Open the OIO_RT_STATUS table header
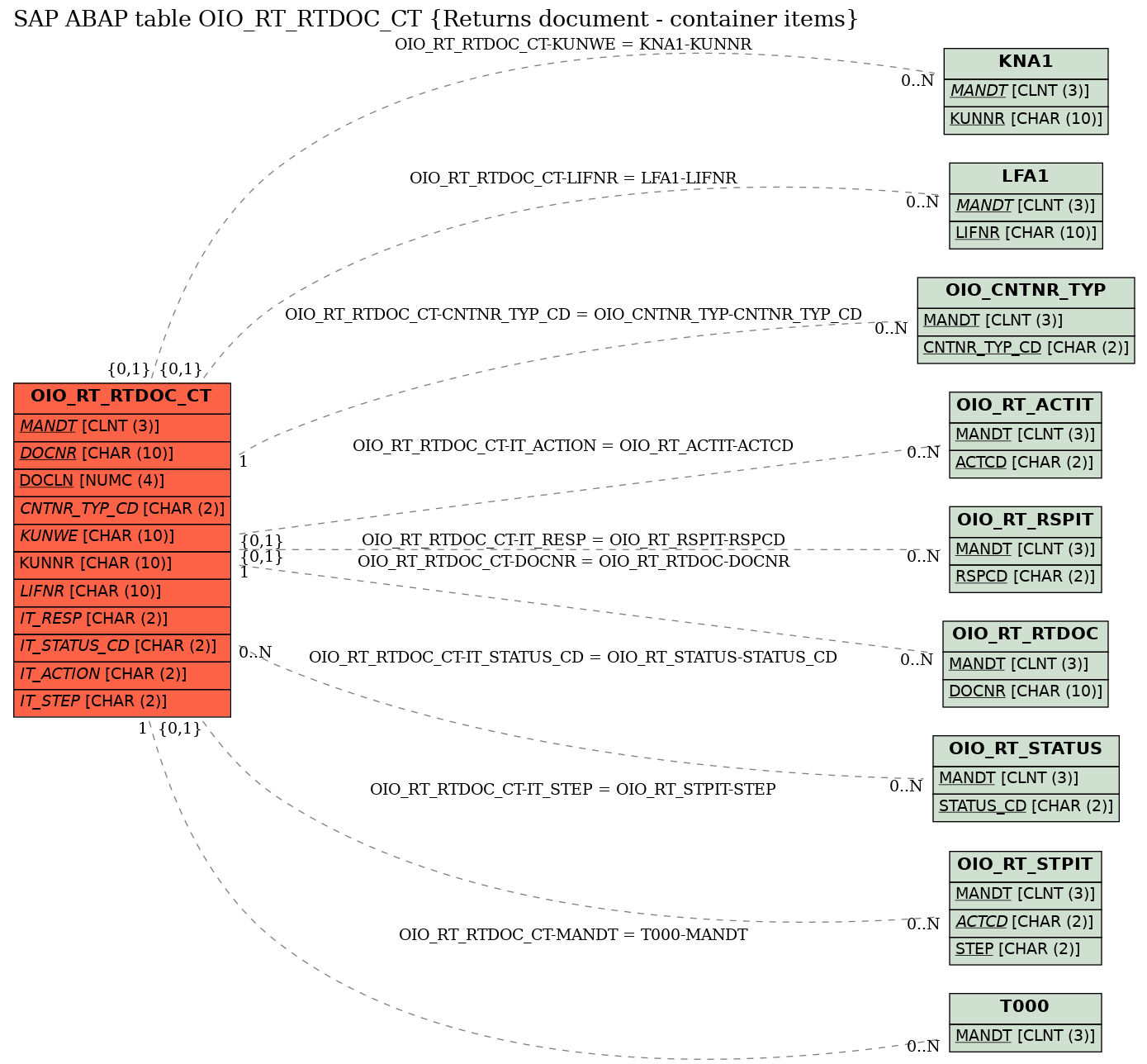The image size is (1147, 1064). (1026, 749)
